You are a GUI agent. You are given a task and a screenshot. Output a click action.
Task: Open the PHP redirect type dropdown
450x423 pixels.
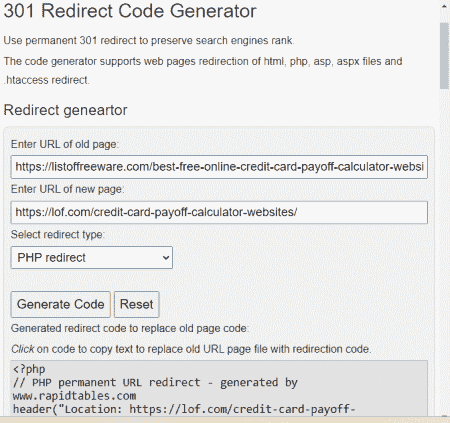[92, 257]
